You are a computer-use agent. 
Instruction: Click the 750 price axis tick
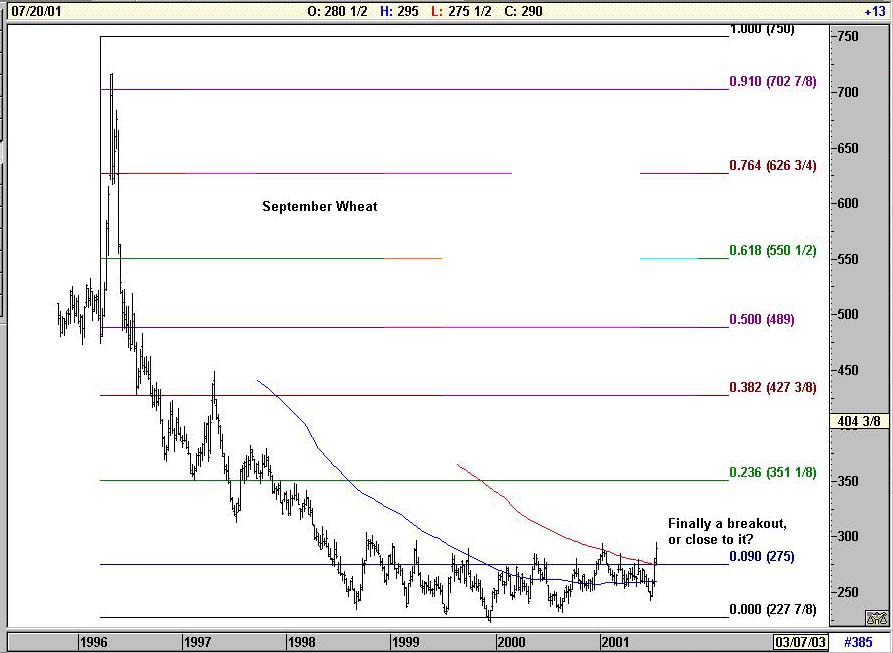pos(847,36)
